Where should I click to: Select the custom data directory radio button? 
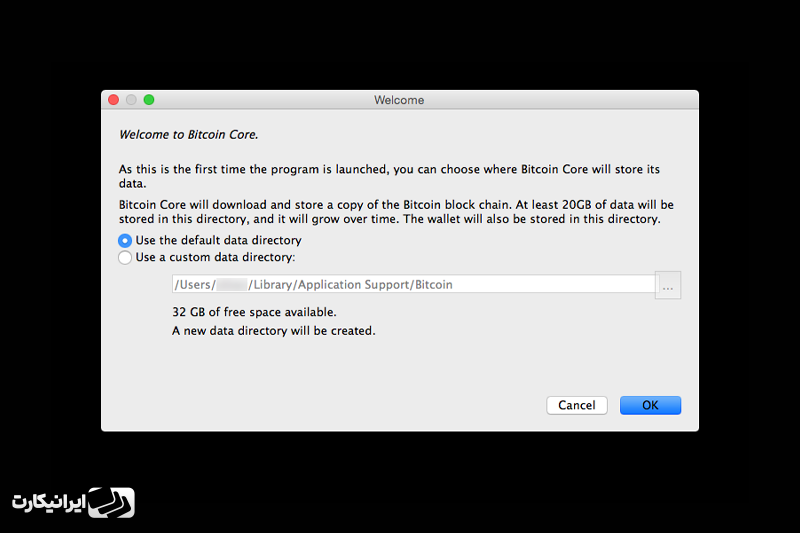tap(125, 258)
